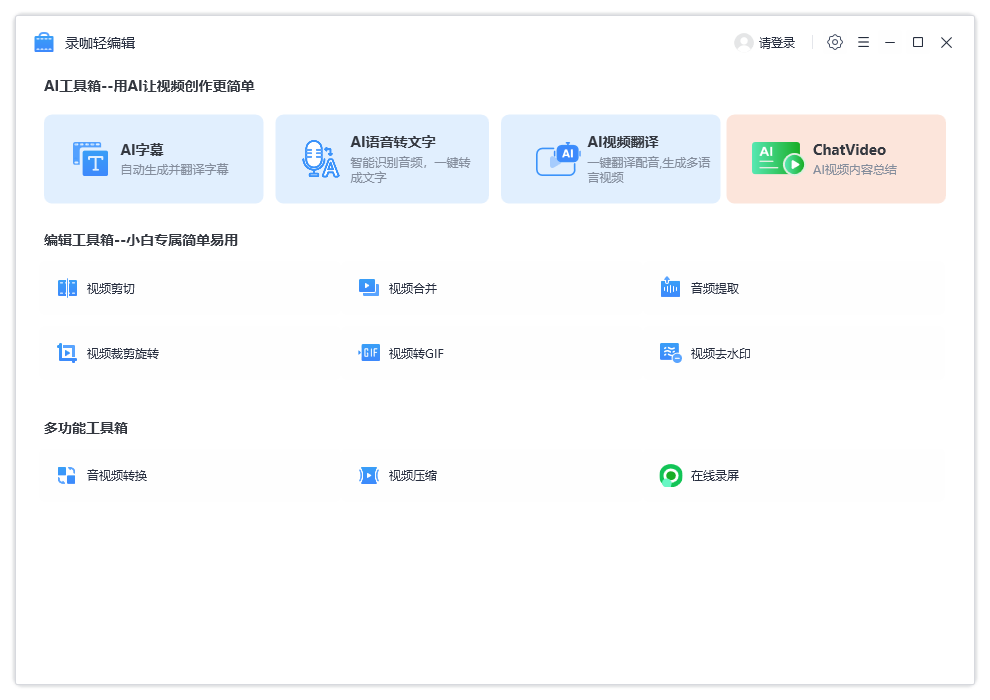Select the 视频剪切 video cutting icon

point(67,287)
